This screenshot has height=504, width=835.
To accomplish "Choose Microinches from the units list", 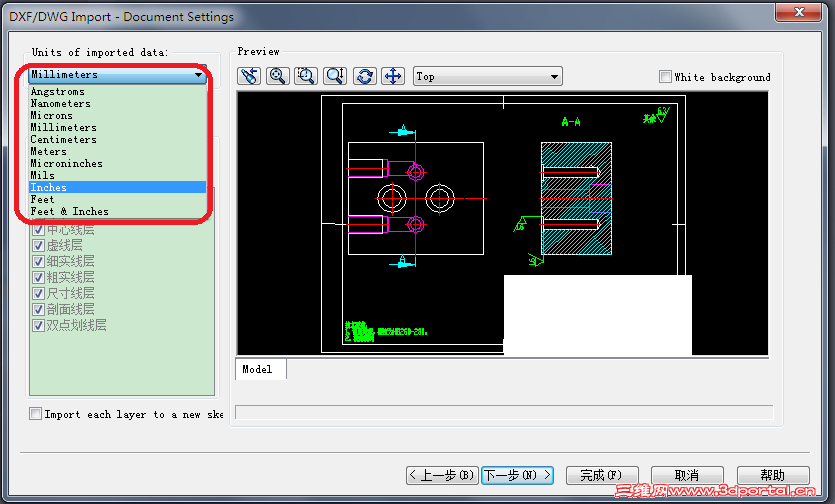I will (x=117, y=164).
